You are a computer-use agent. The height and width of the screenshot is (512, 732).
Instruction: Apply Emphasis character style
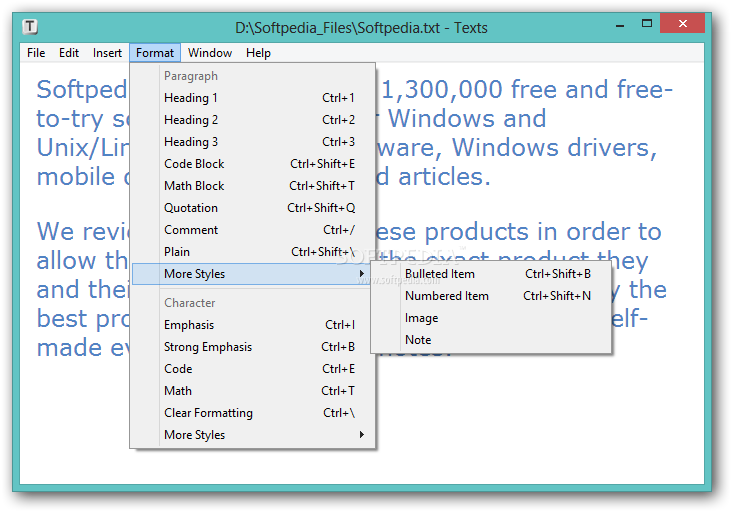point(253,325)
